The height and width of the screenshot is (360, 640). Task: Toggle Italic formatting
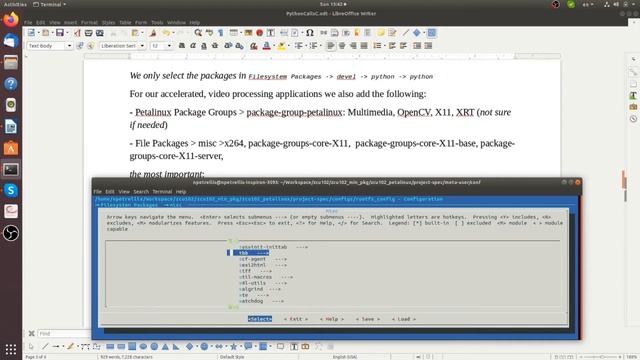[193, 46]
